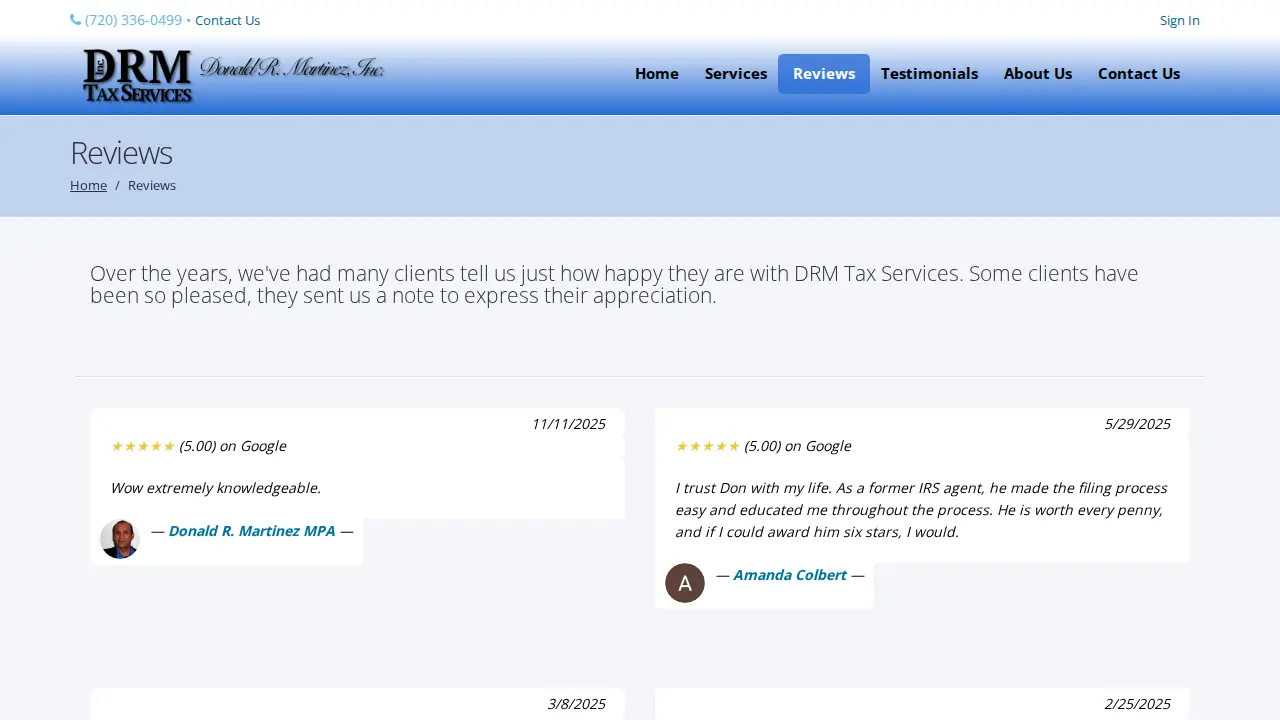Open Contact Us link in top bar
1280x720 pixels.
[227, 20]
